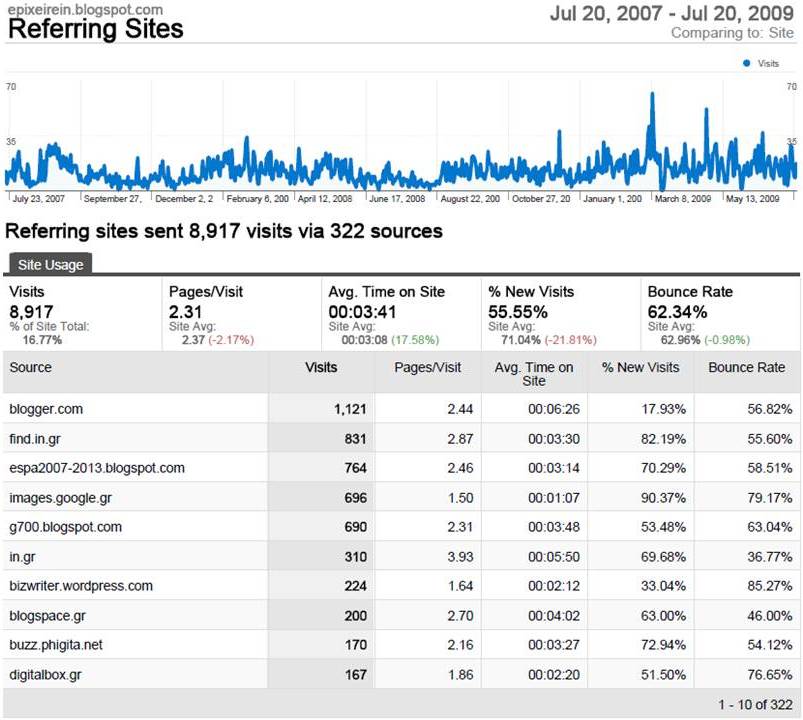Screen dimensions: 803x720
Task: Click the buzz.phigita.net source
Action: pyautogui.click(x=56, y=645)
